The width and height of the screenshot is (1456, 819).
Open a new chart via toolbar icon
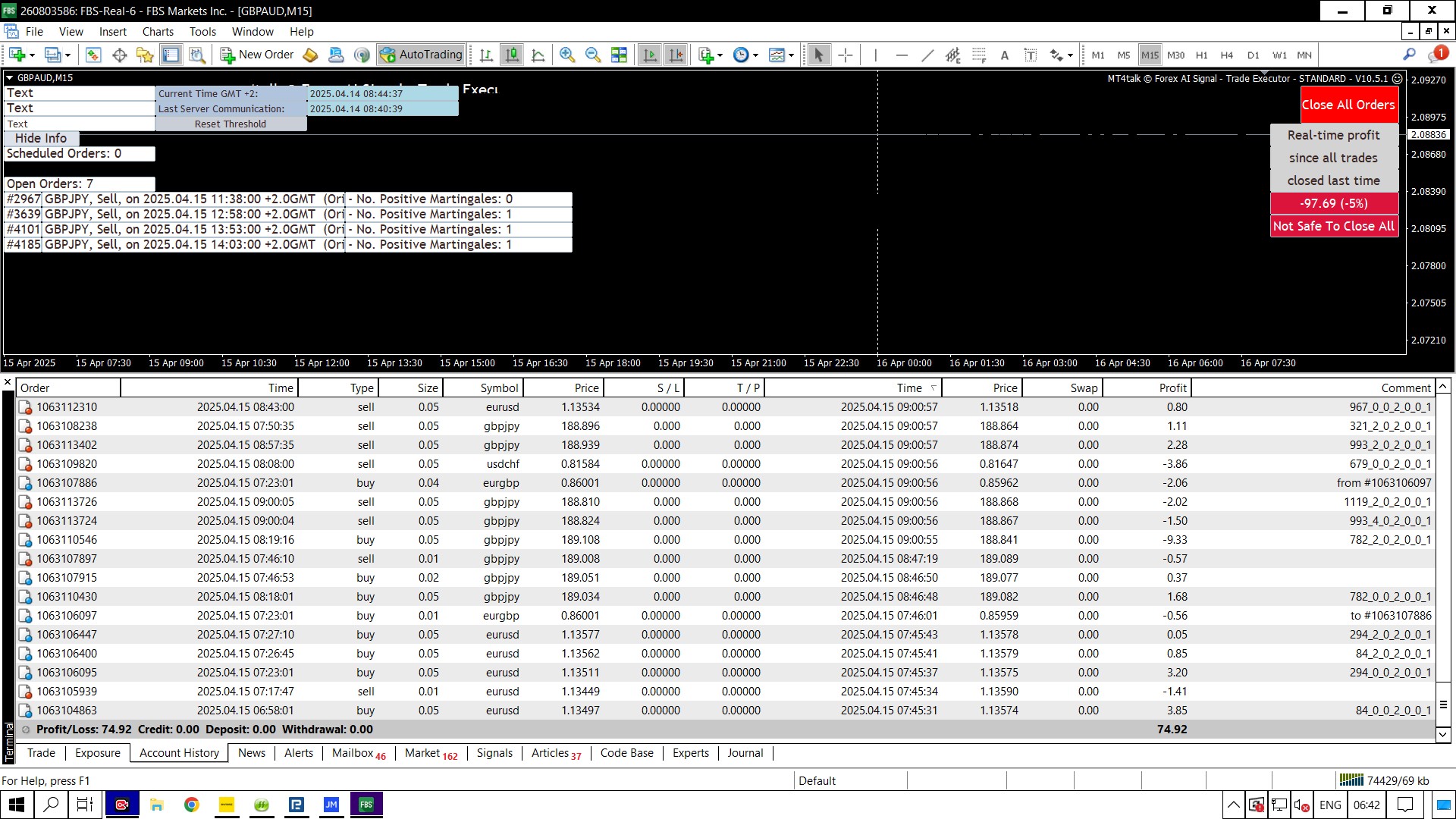(17, 55)
